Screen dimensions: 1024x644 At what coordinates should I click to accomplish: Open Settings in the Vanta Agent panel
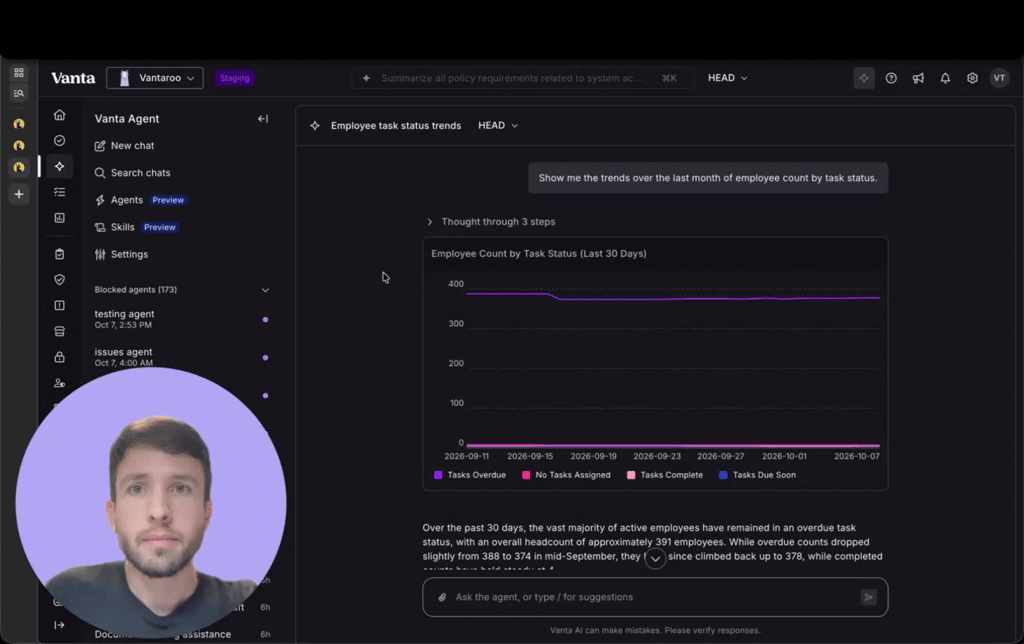(x=121, y=254)
